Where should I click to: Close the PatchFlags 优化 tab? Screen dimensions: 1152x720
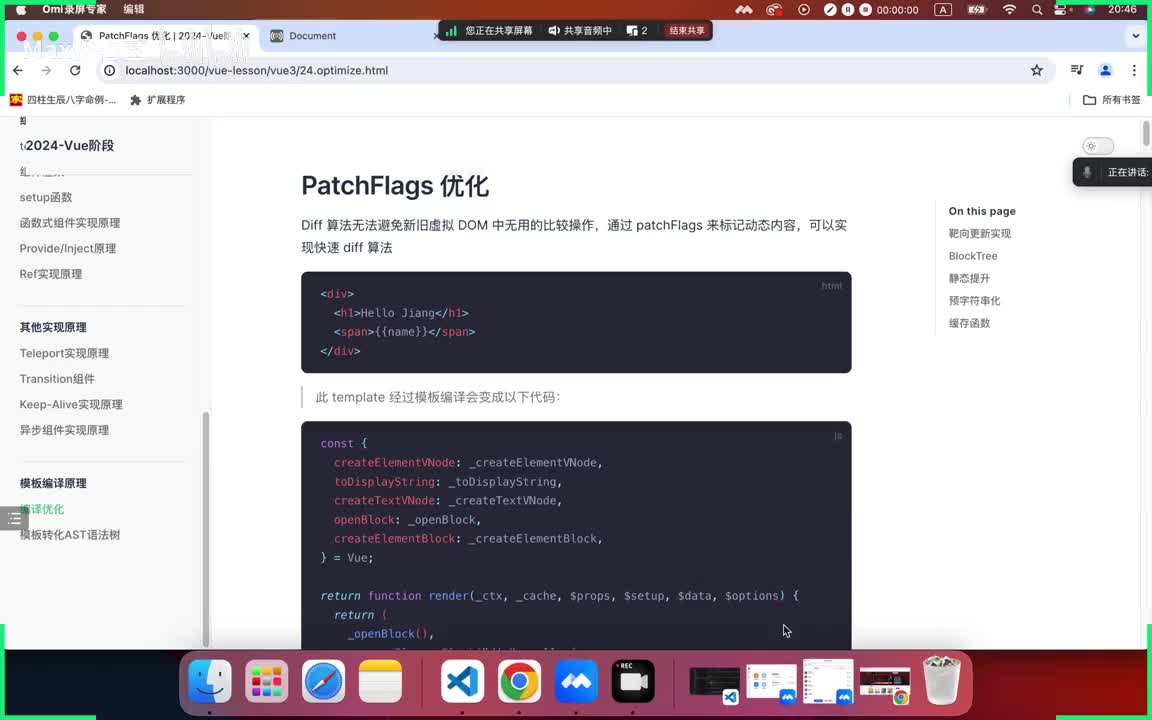coord(246,35)
